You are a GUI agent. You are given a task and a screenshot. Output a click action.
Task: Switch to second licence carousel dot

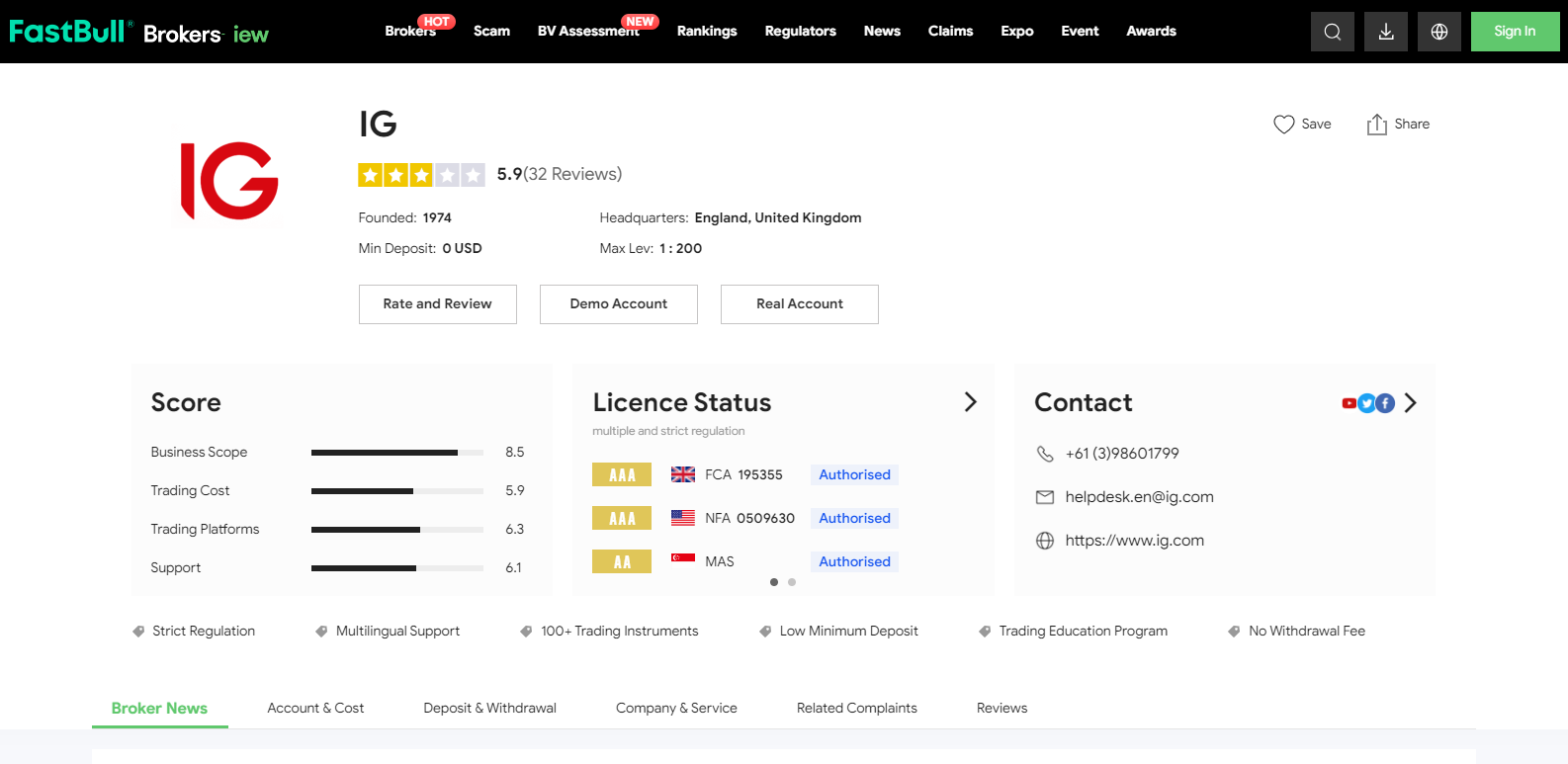click(792, 582)
